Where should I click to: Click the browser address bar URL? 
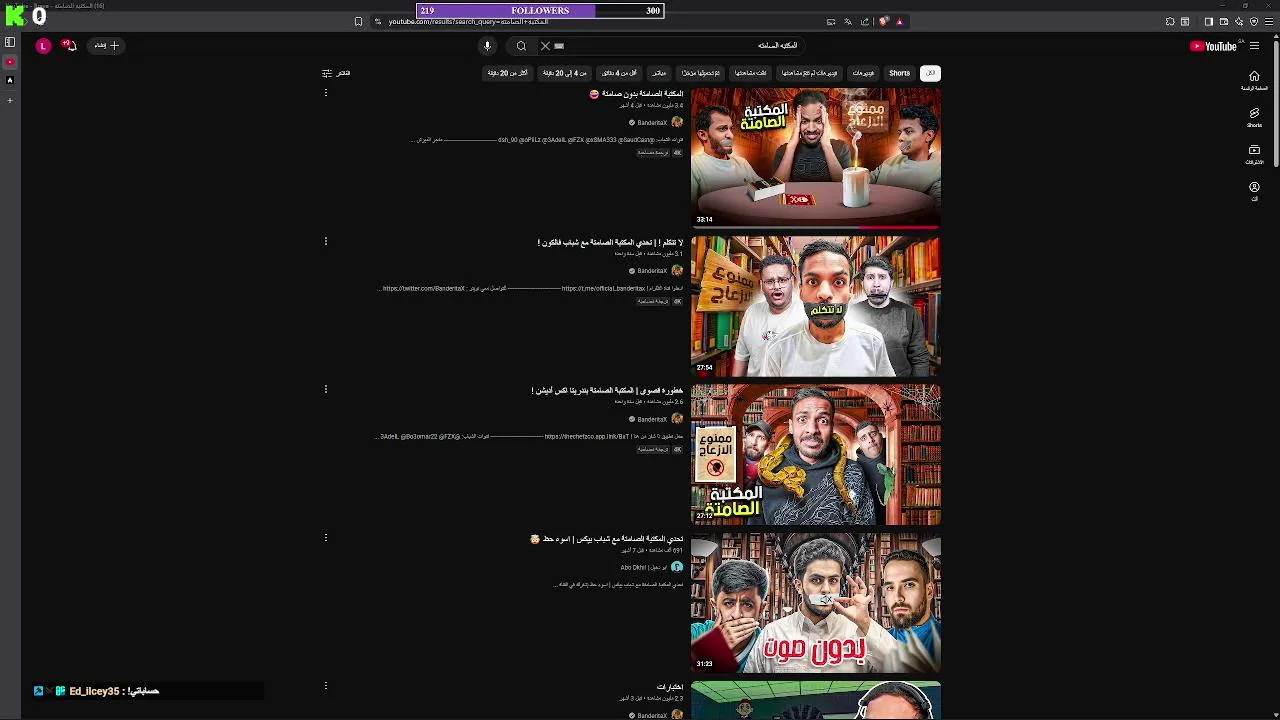[468, 22]
